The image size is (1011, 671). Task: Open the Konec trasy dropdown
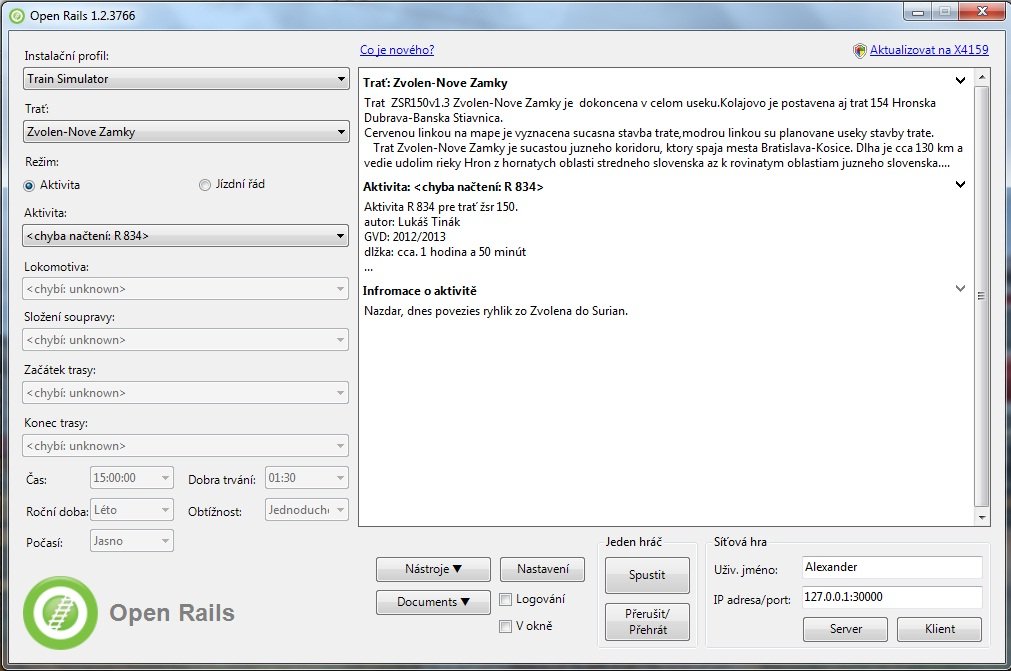[186, 445]
